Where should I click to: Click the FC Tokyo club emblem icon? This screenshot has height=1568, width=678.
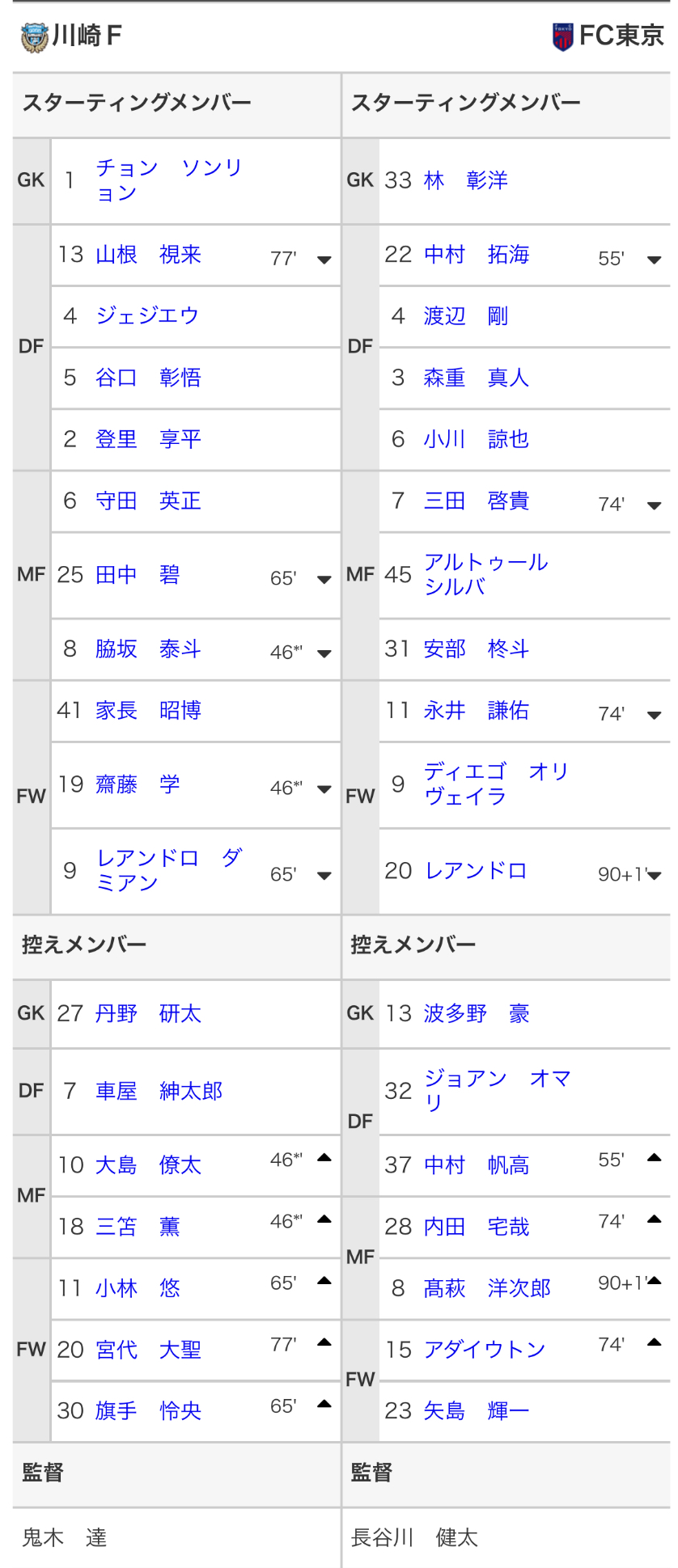pos(562,36)
